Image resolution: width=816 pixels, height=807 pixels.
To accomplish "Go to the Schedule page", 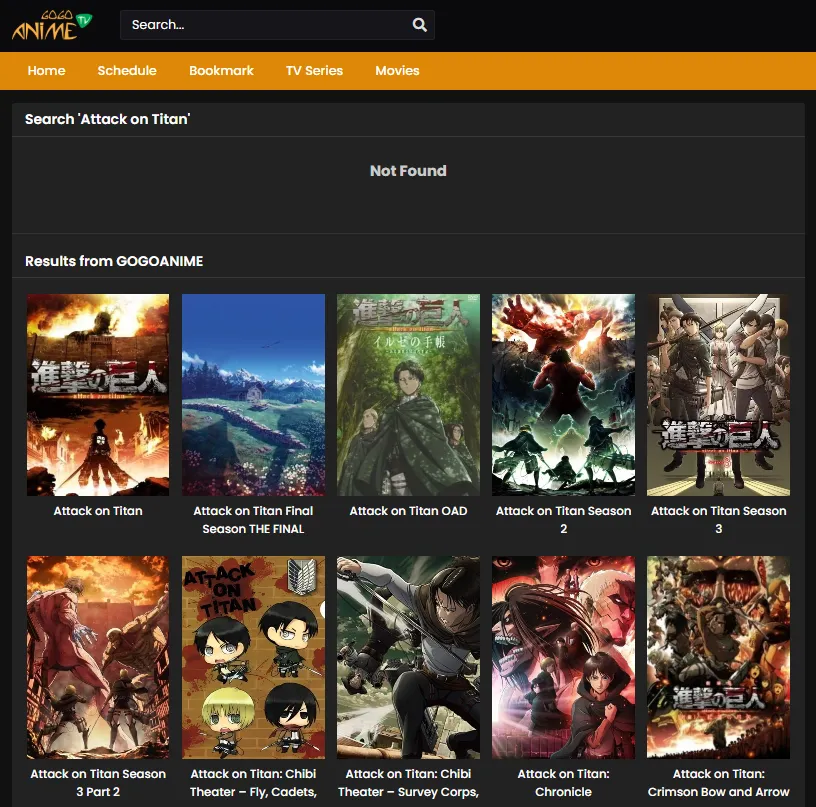I will click(127, 71).
